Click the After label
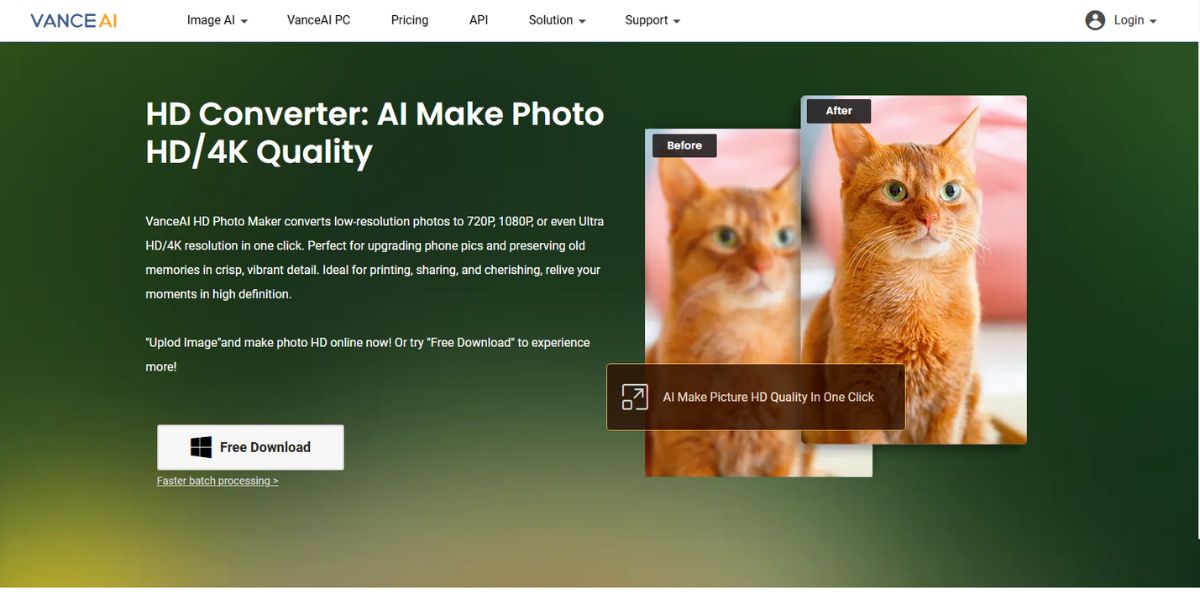Screen dimensions: 1200x610 pyautogui.click(x=839, y=111)
